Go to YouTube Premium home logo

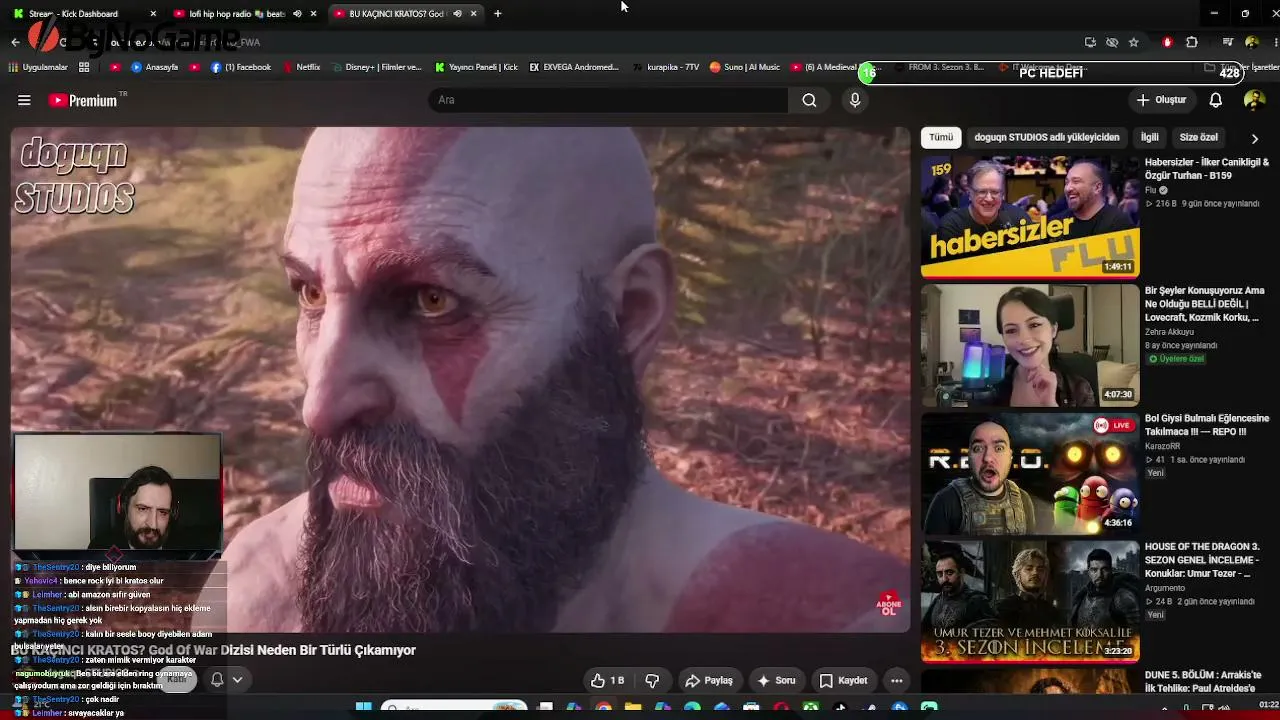point(83,100)
